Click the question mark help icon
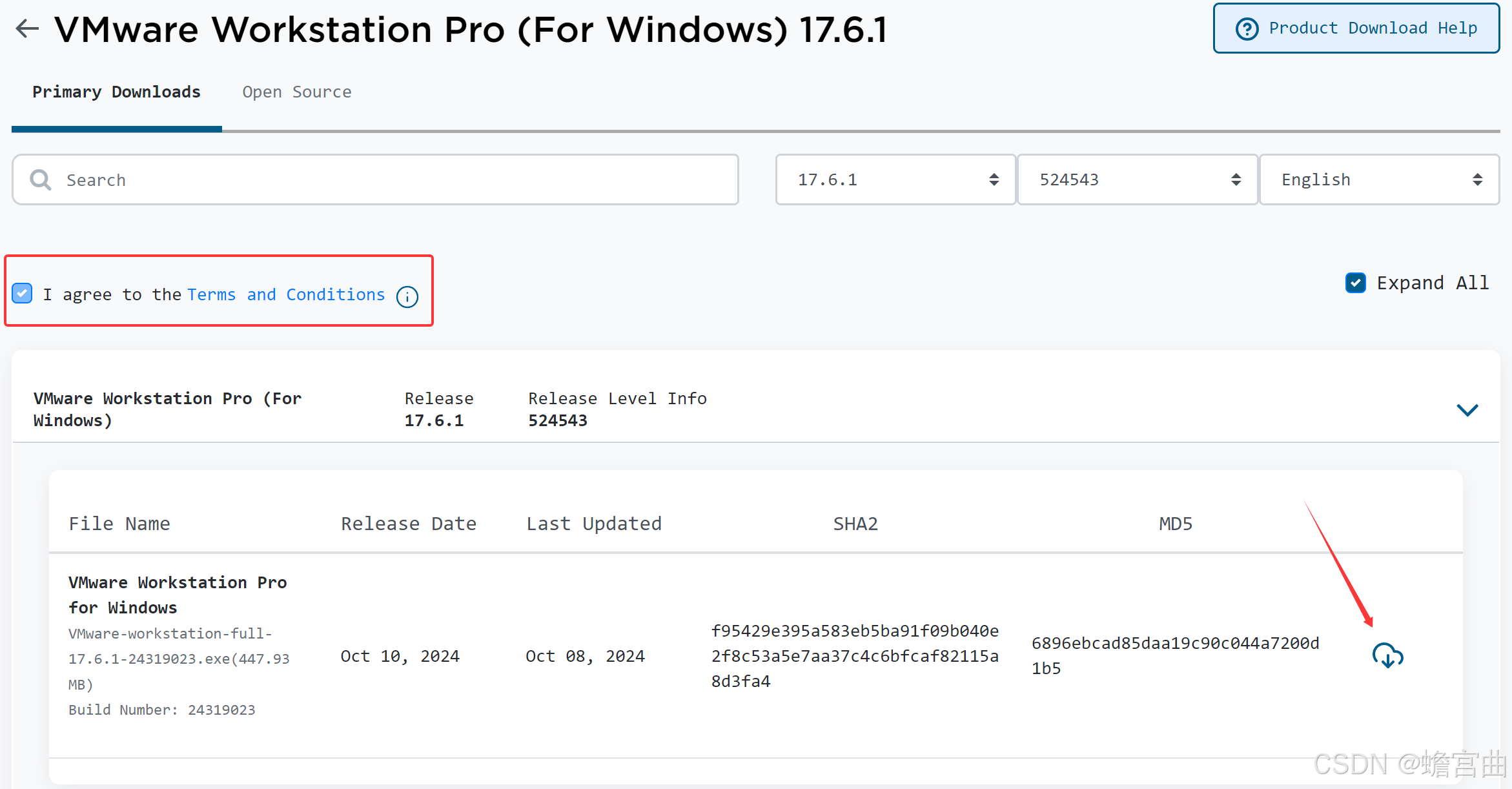This screenshot has height=789, width=1512. [1247, 29]
